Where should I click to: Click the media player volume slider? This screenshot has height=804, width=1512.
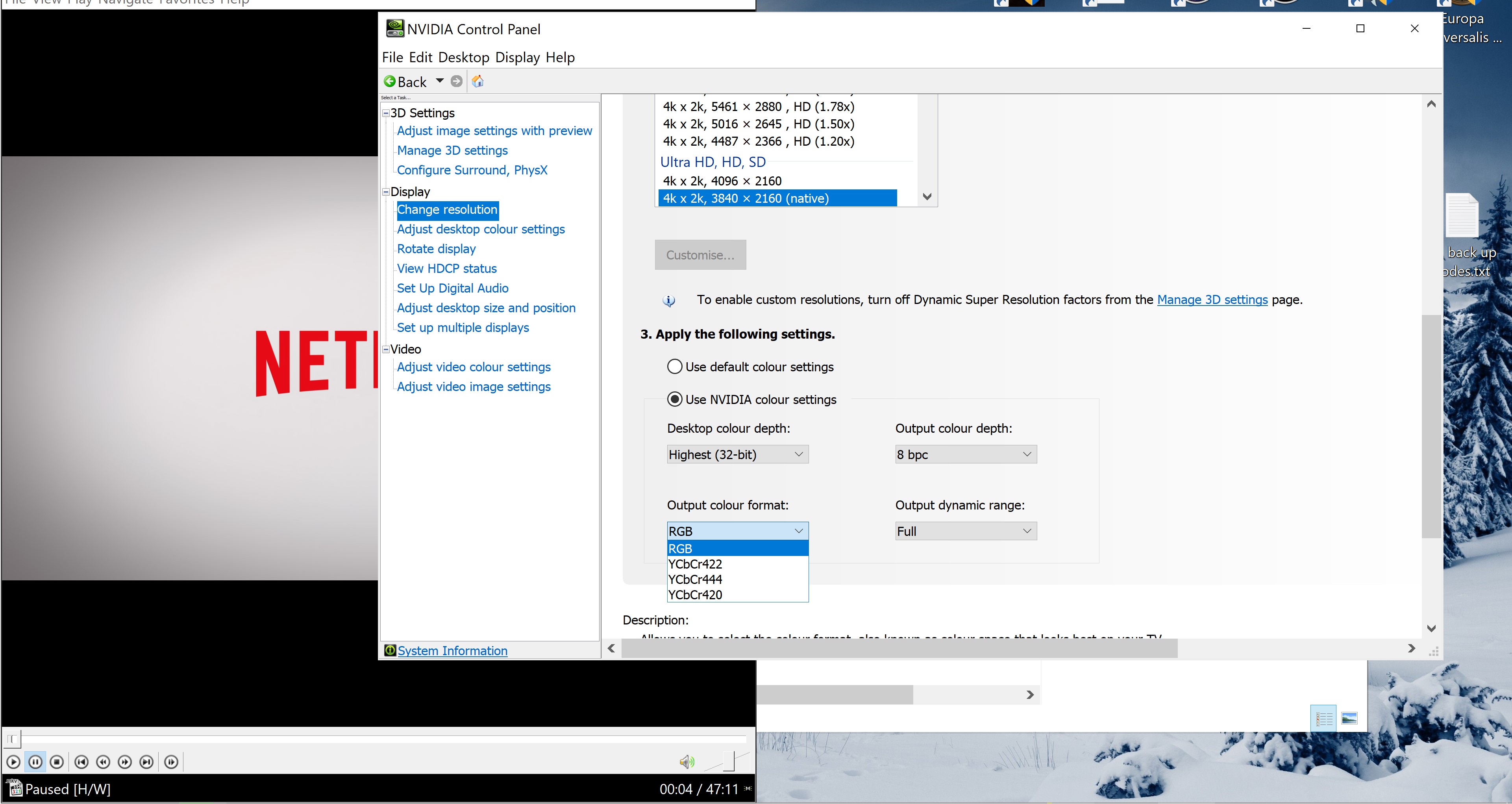point(728,761)
